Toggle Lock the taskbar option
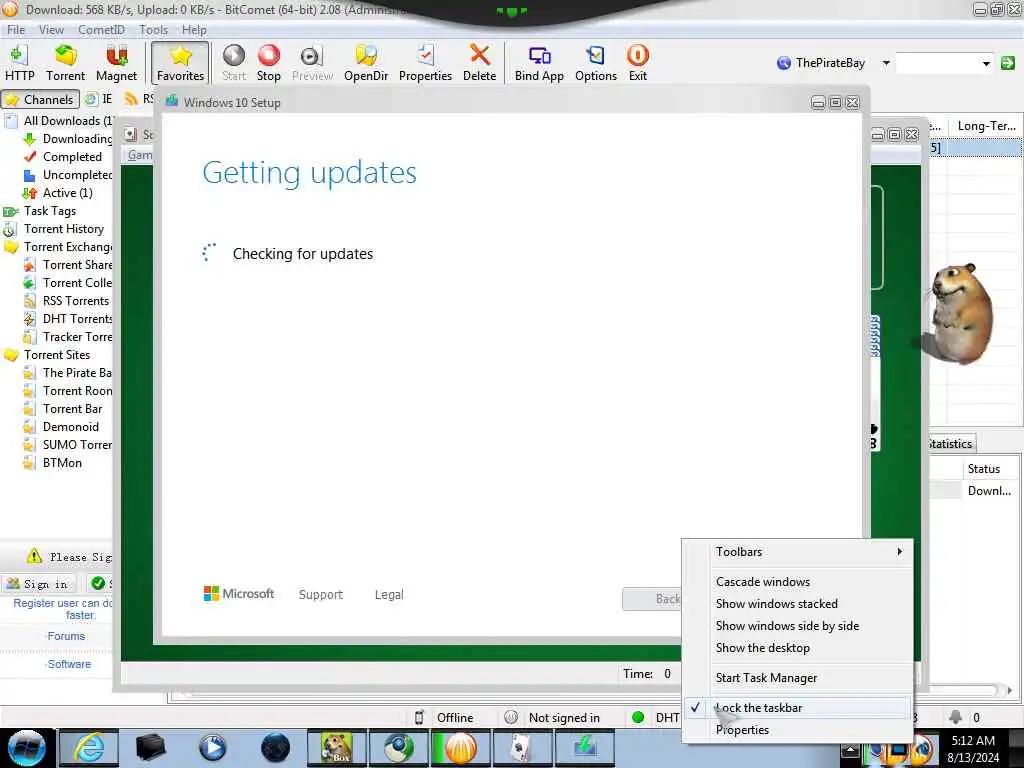The width and height of the screenshot is (1024, 768). click(797, 707)
